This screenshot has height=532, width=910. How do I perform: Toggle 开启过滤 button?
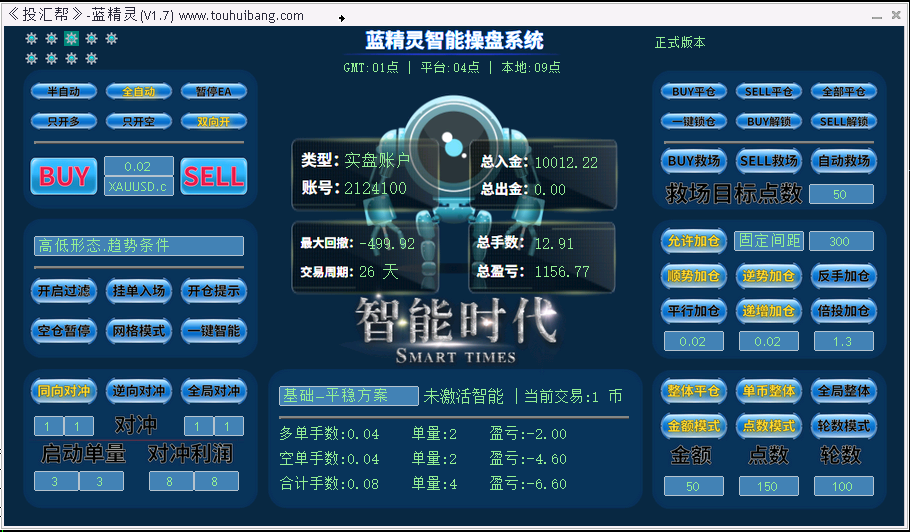[64, 291]
